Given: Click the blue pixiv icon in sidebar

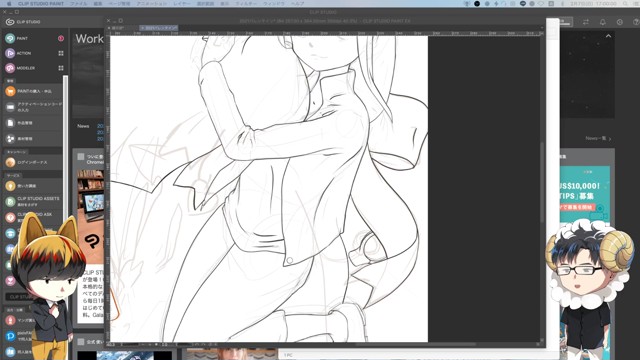Looking at the screenshot, I should [x=10, y=336].
